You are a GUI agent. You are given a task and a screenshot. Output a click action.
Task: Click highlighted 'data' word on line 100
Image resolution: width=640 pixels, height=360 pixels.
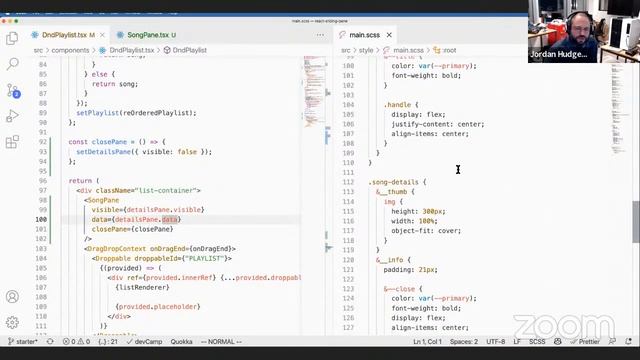[169, 220]
